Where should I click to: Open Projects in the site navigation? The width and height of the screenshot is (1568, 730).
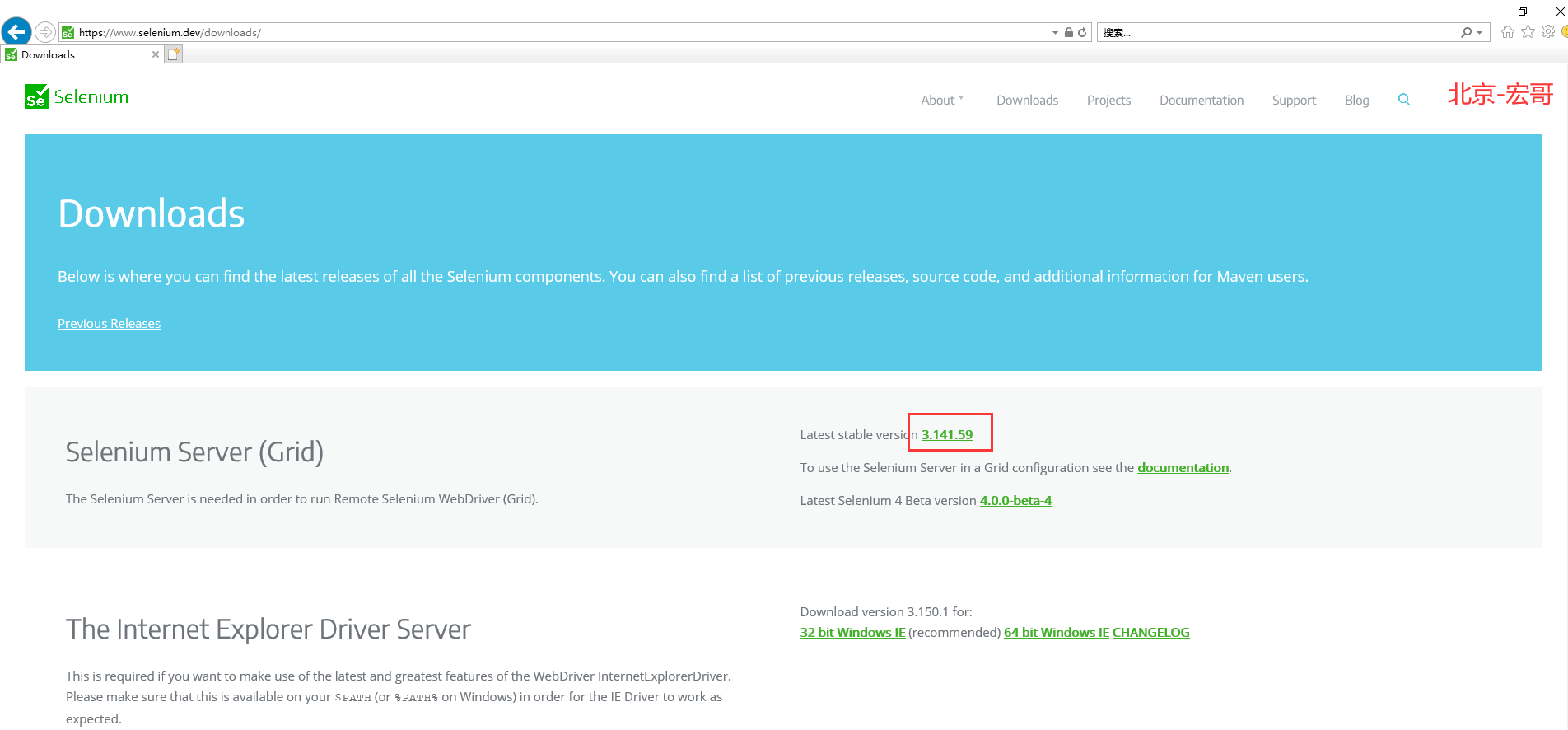pos(1108,100)
